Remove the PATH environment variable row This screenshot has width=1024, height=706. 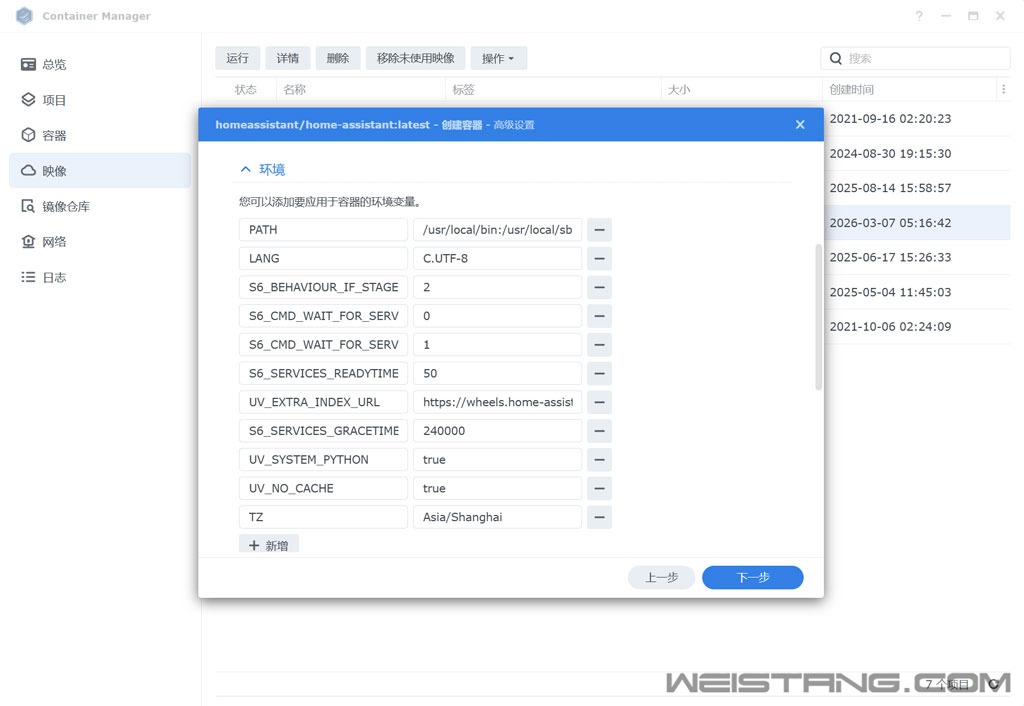click(x=599, y=230)
